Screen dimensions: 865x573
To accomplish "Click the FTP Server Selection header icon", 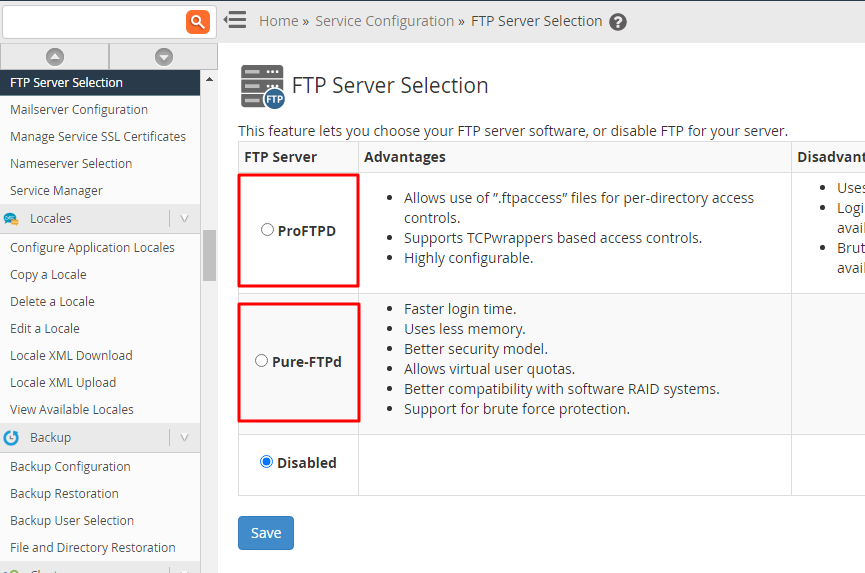I will tap(262, 86).
